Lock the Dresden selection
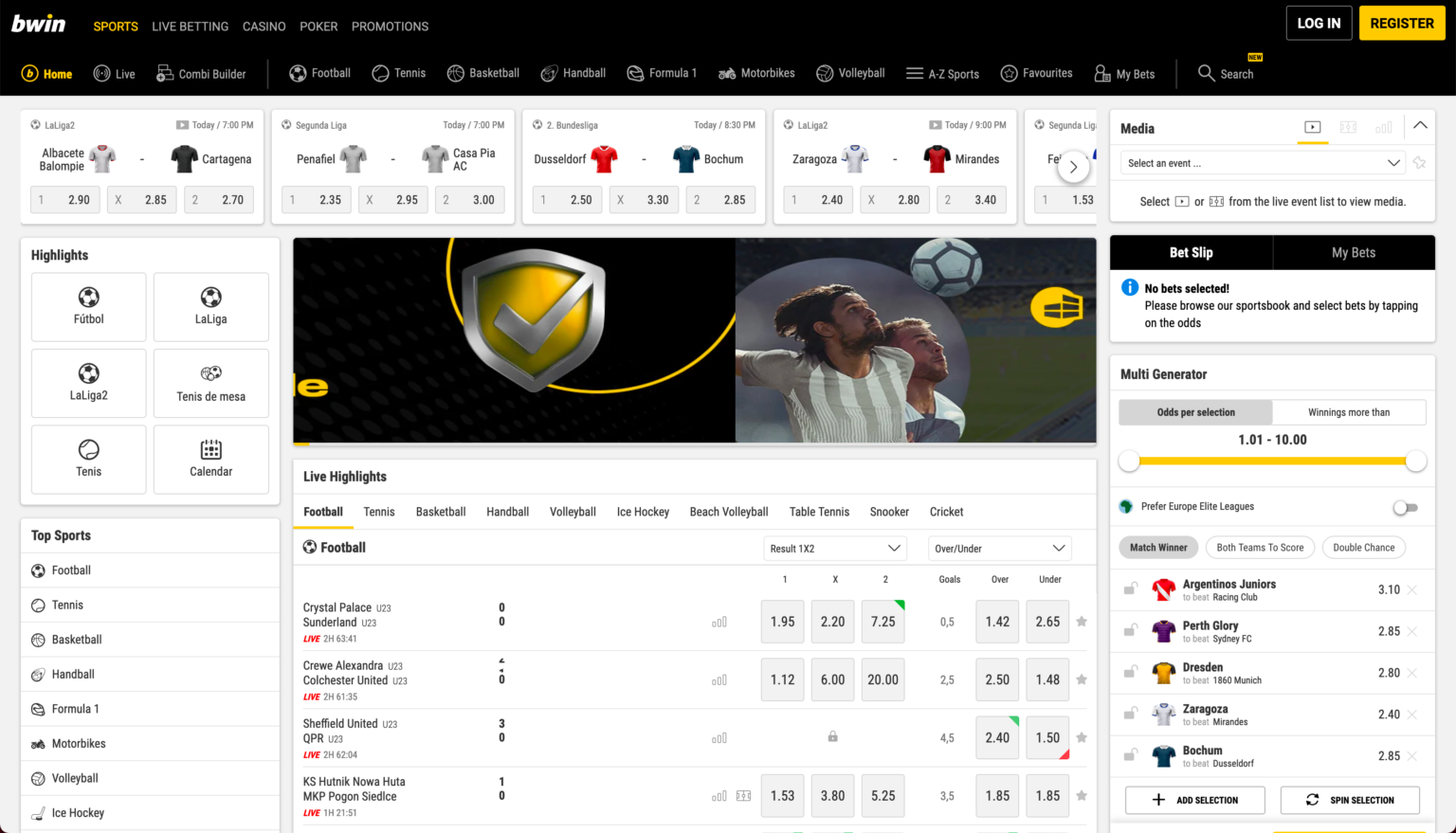 (x=1130, y=673)
